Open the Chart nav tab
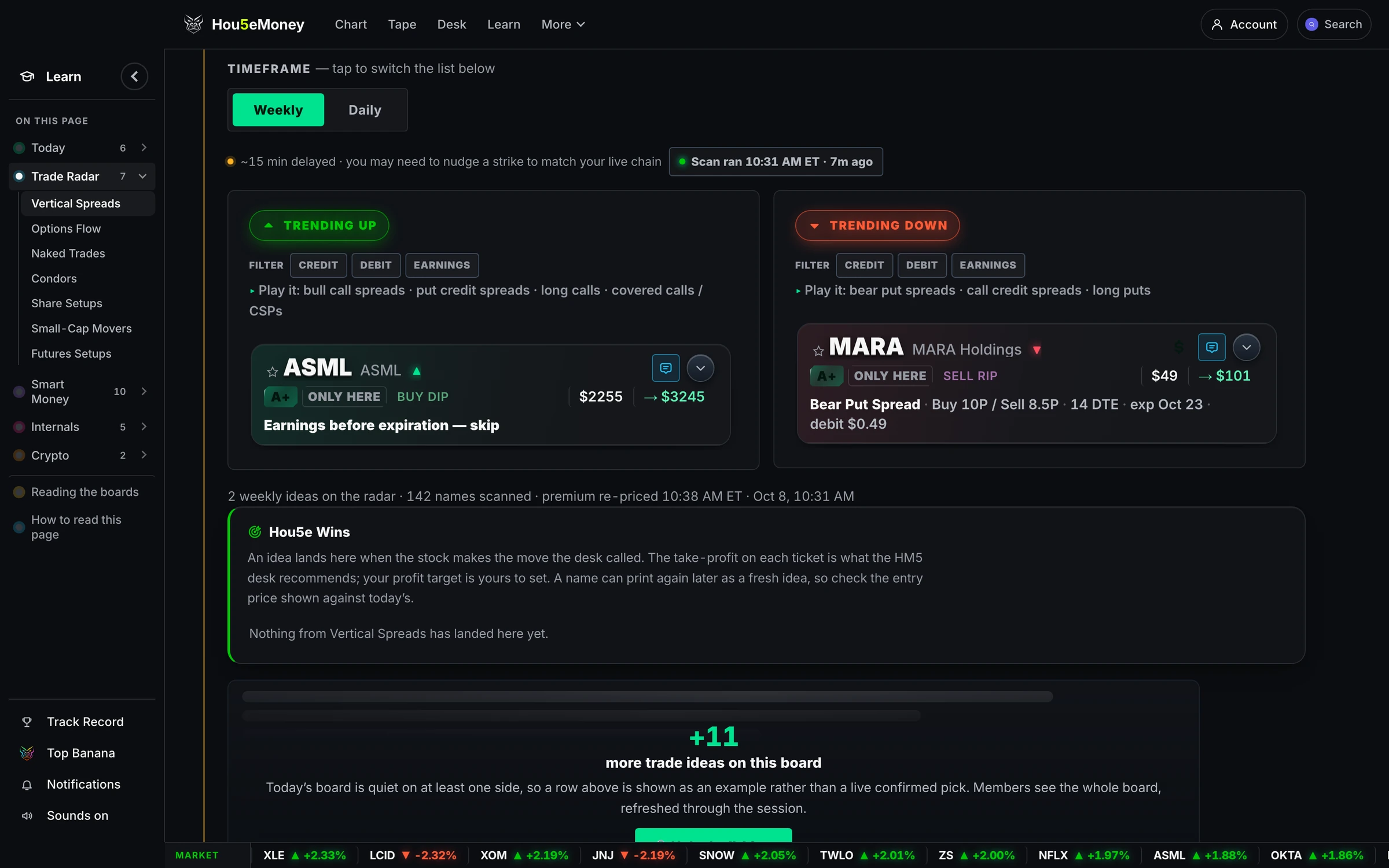The image size is (1389, 868). click(351, 24)
